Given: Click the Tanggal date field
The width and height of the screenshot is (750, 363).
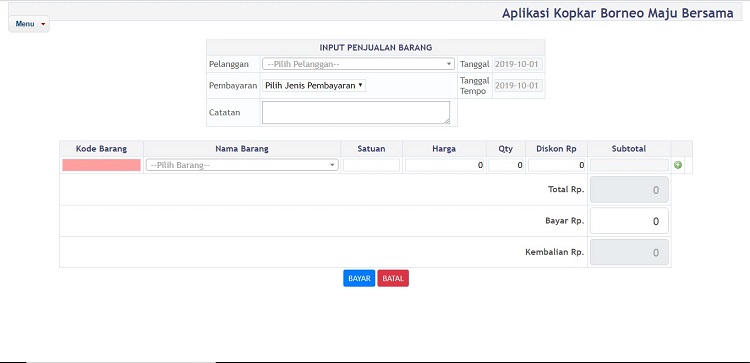Looking at the screenshot, I should [x=518, y=64].
